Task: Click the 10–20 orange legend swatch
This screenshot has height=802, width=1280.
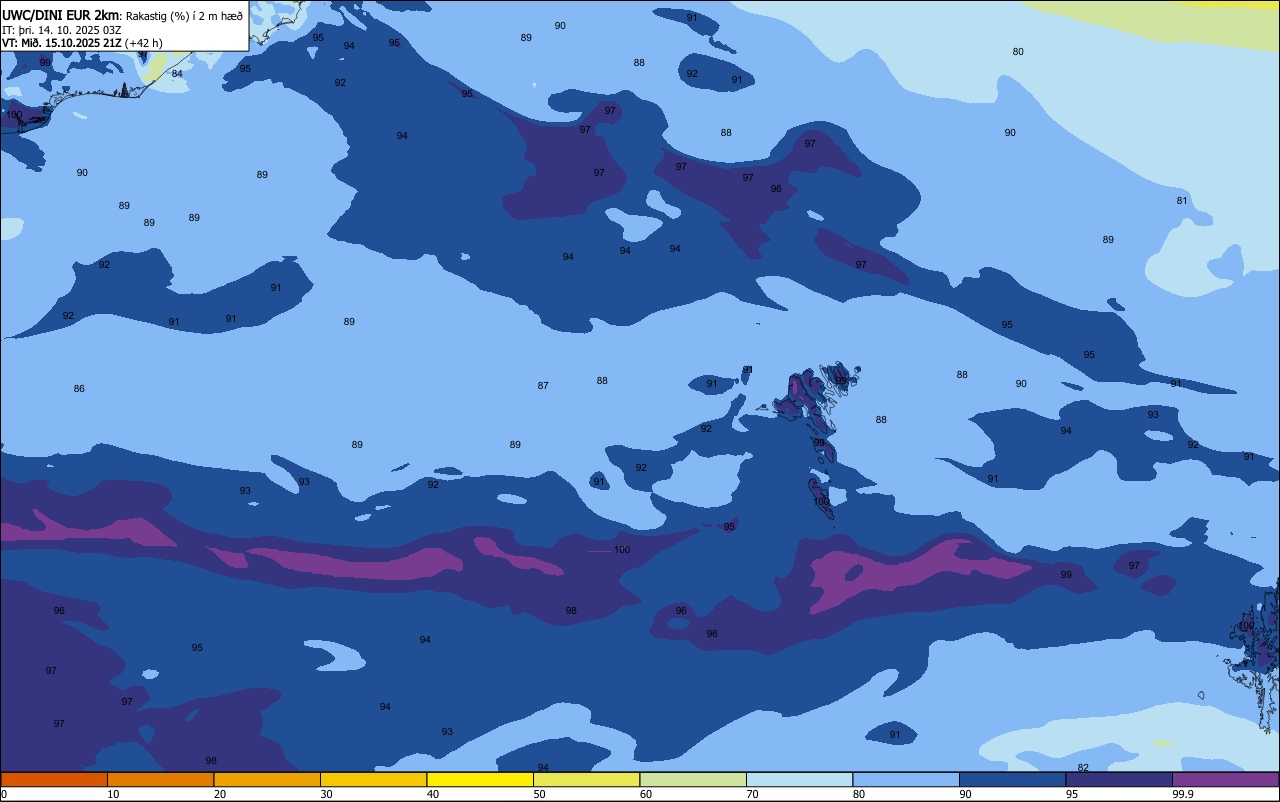Action: coord(160,779)
